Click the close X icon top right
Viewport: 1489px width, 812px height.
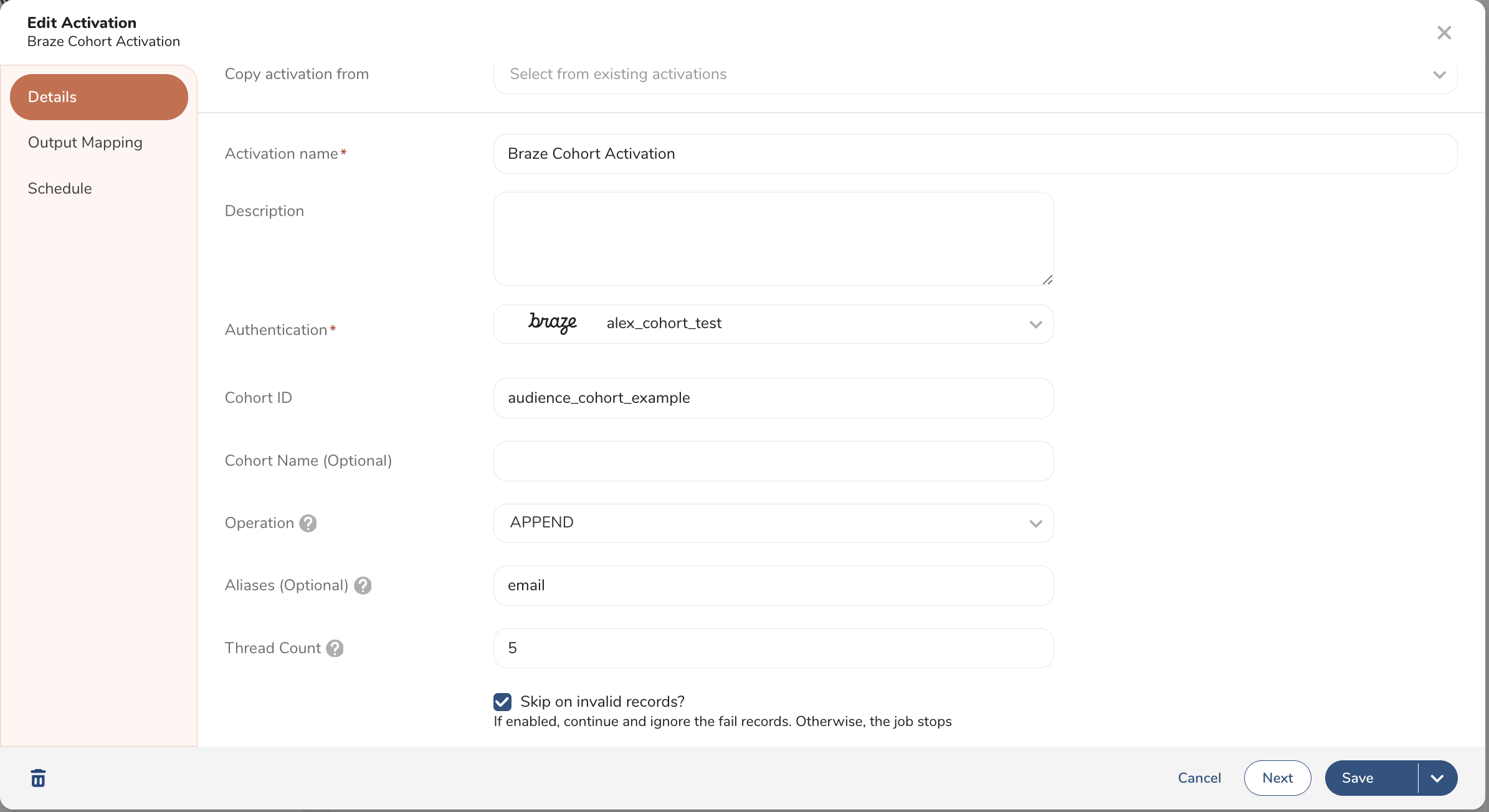1445,32
